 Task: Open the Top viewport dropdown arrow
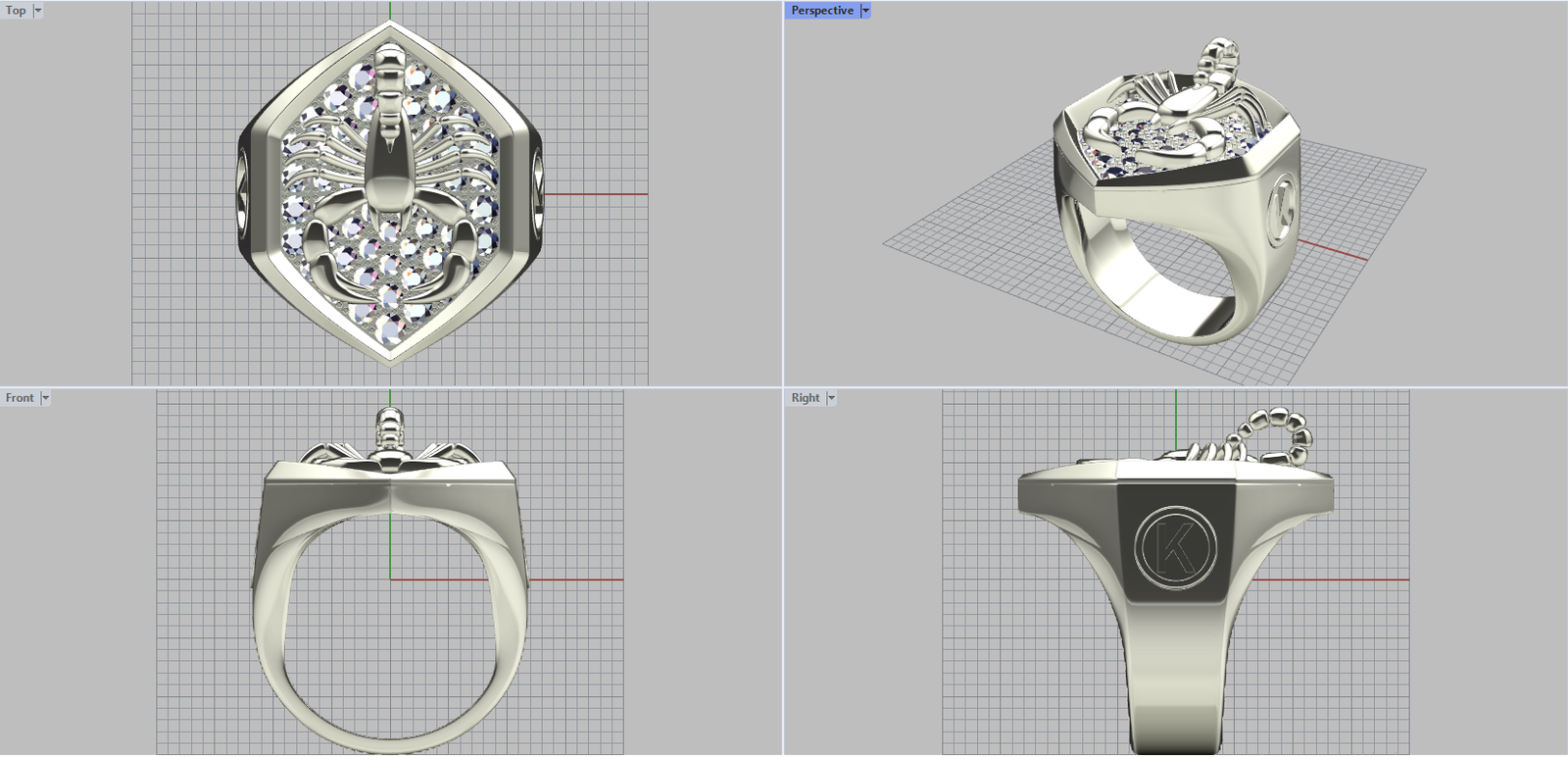[38, 11]
